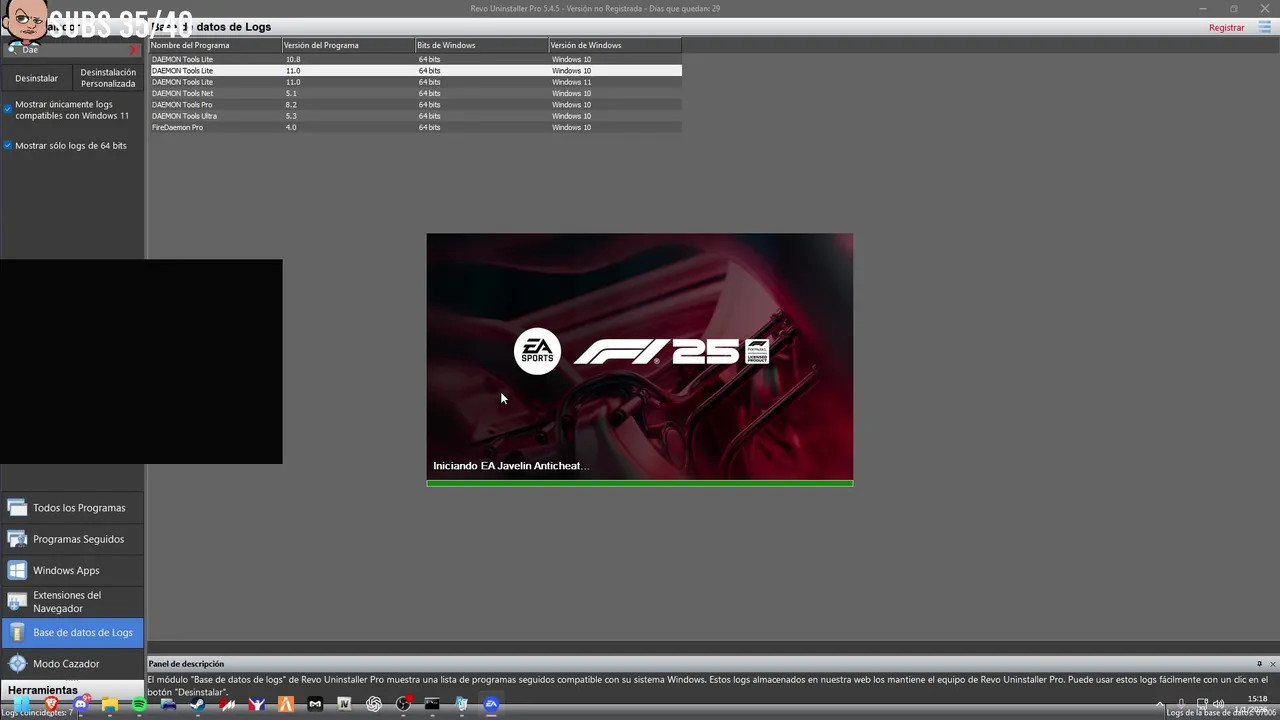
Task: Sort by Versión del Programa column
Action: pos(349,45)
